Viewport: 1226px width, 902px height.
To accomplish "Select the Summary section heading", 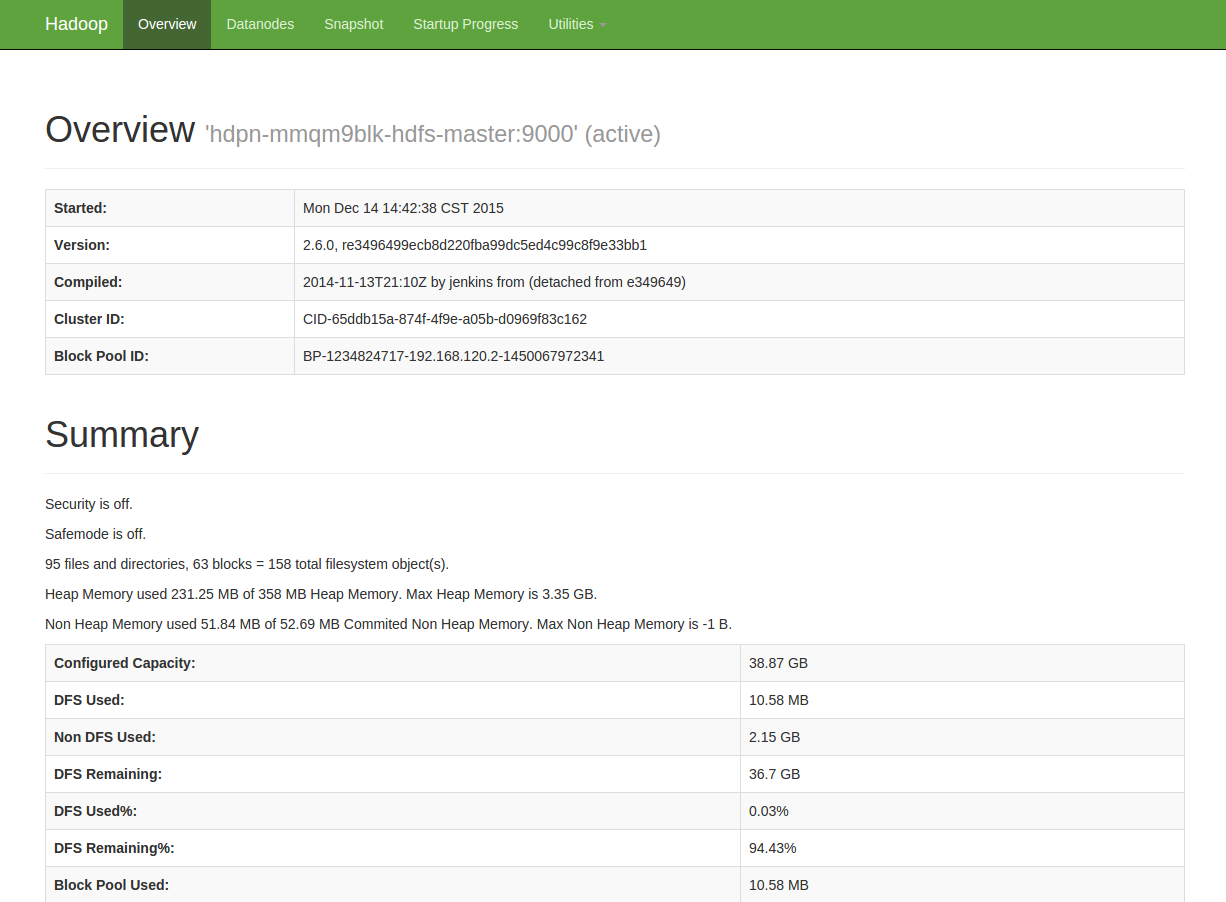I will click(122, 435).
